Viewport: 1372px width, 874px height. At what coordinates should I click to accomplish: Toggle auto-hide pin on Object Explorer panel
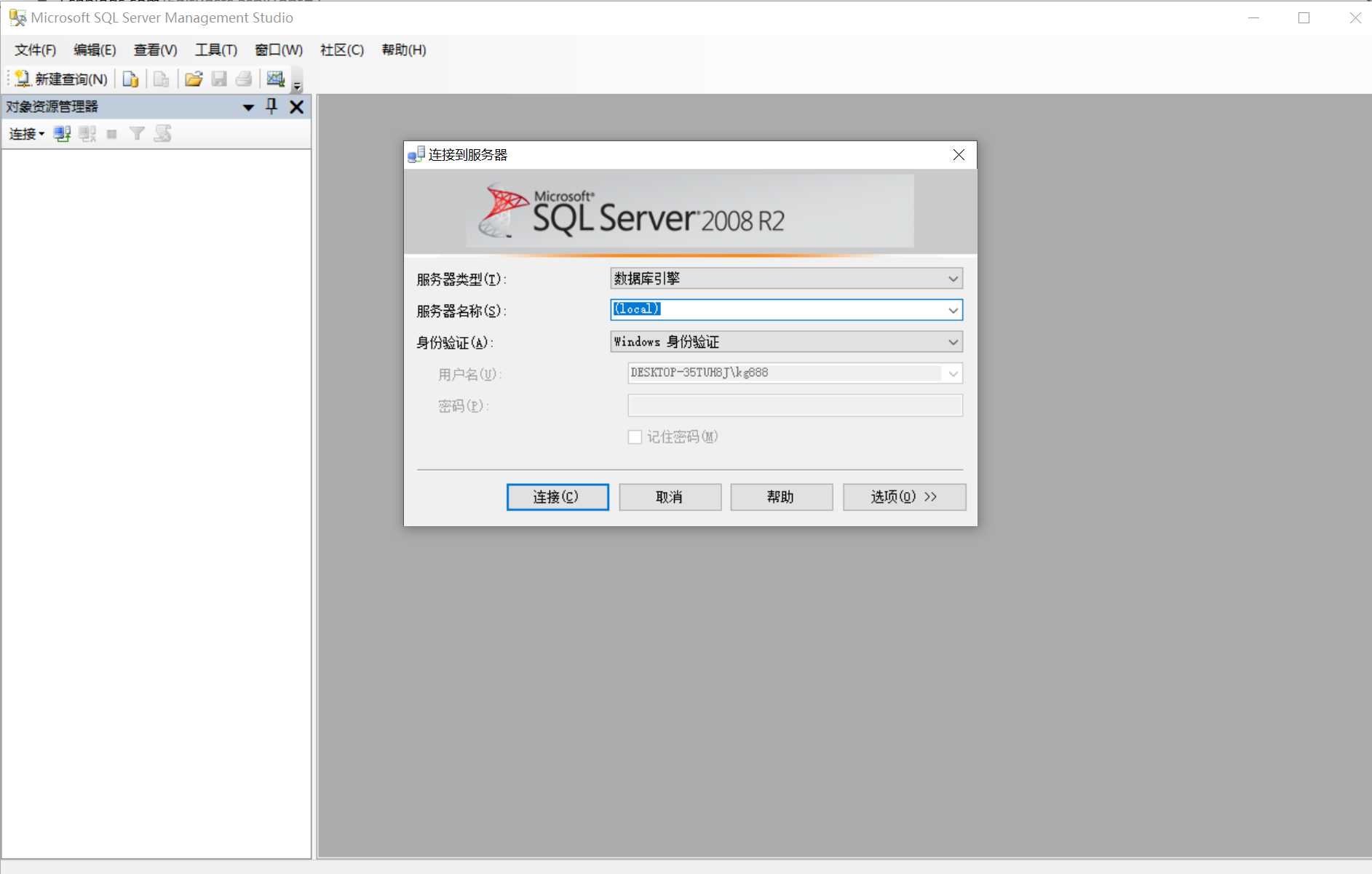pos(271,106)
